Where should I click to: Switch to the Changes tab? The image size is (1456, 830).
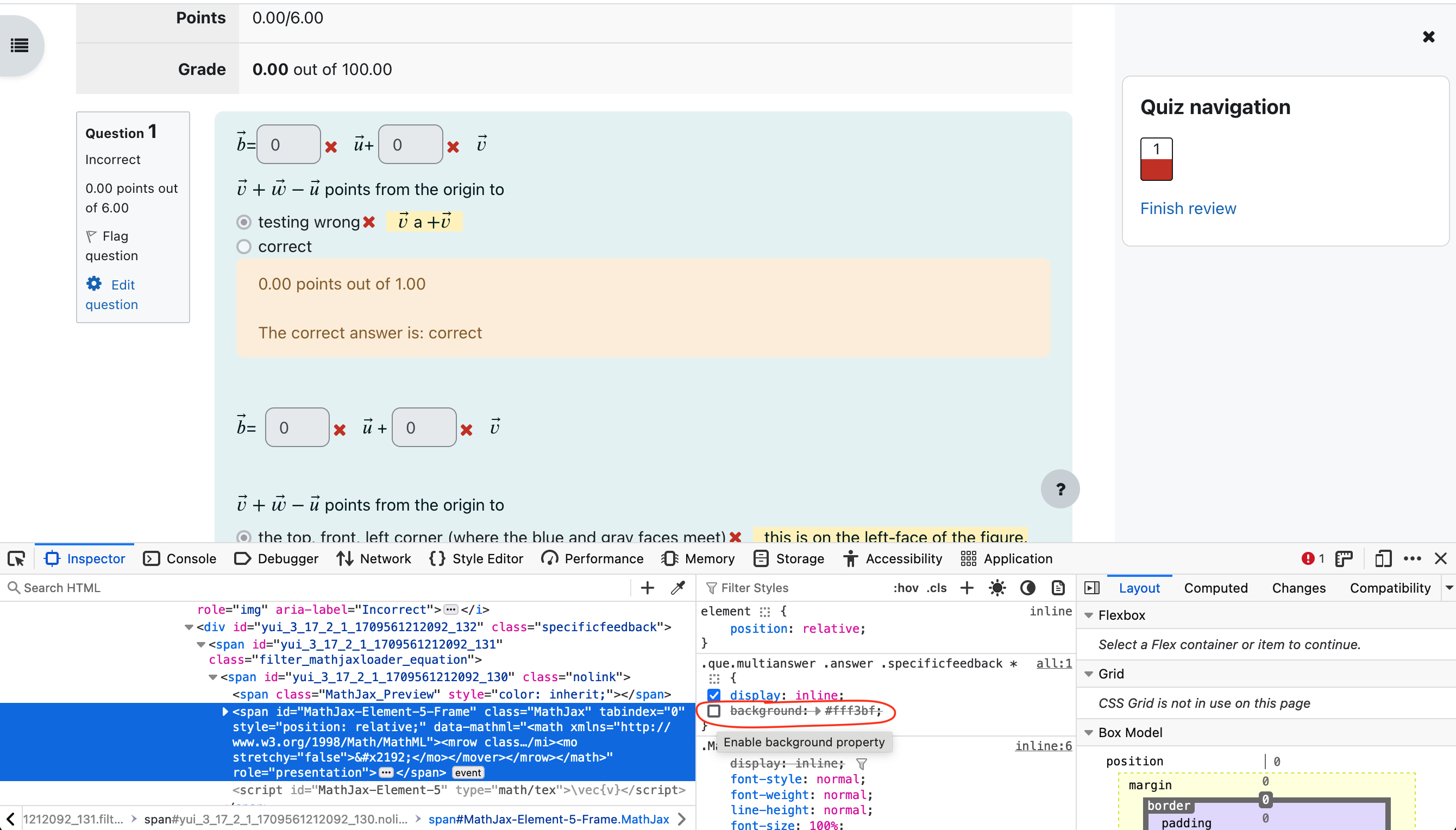pos(1298,588)
